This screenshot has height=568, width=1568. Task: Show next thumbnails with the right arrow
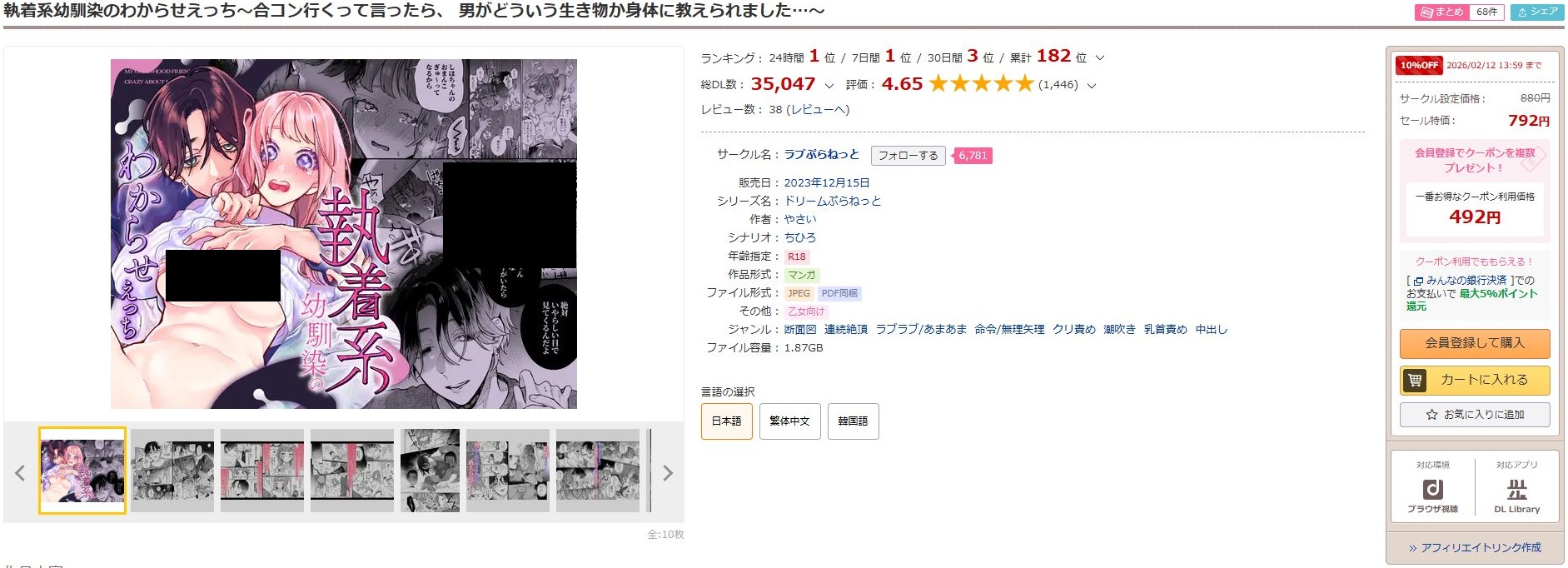pyautogui.click(x=667, y=473)
